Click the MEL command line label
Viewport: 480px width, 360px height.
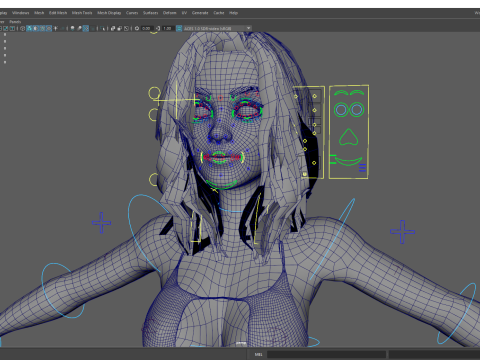point(258,354)
